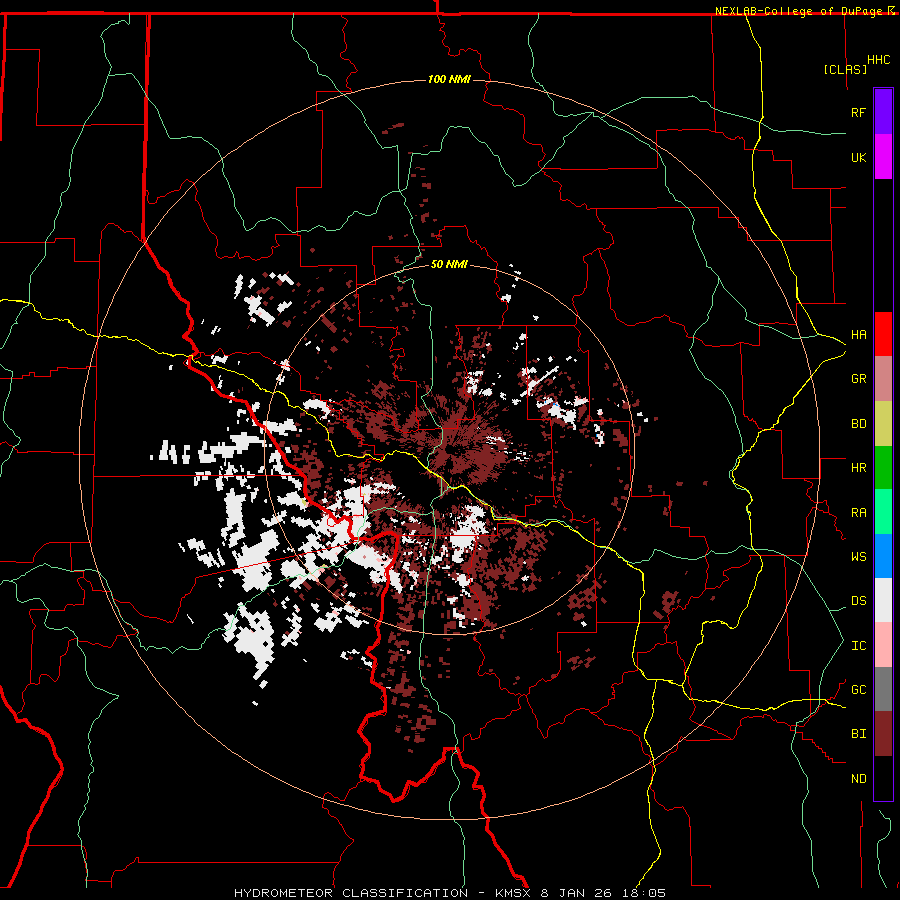Click the "BD" legend label

coord(858,424)
